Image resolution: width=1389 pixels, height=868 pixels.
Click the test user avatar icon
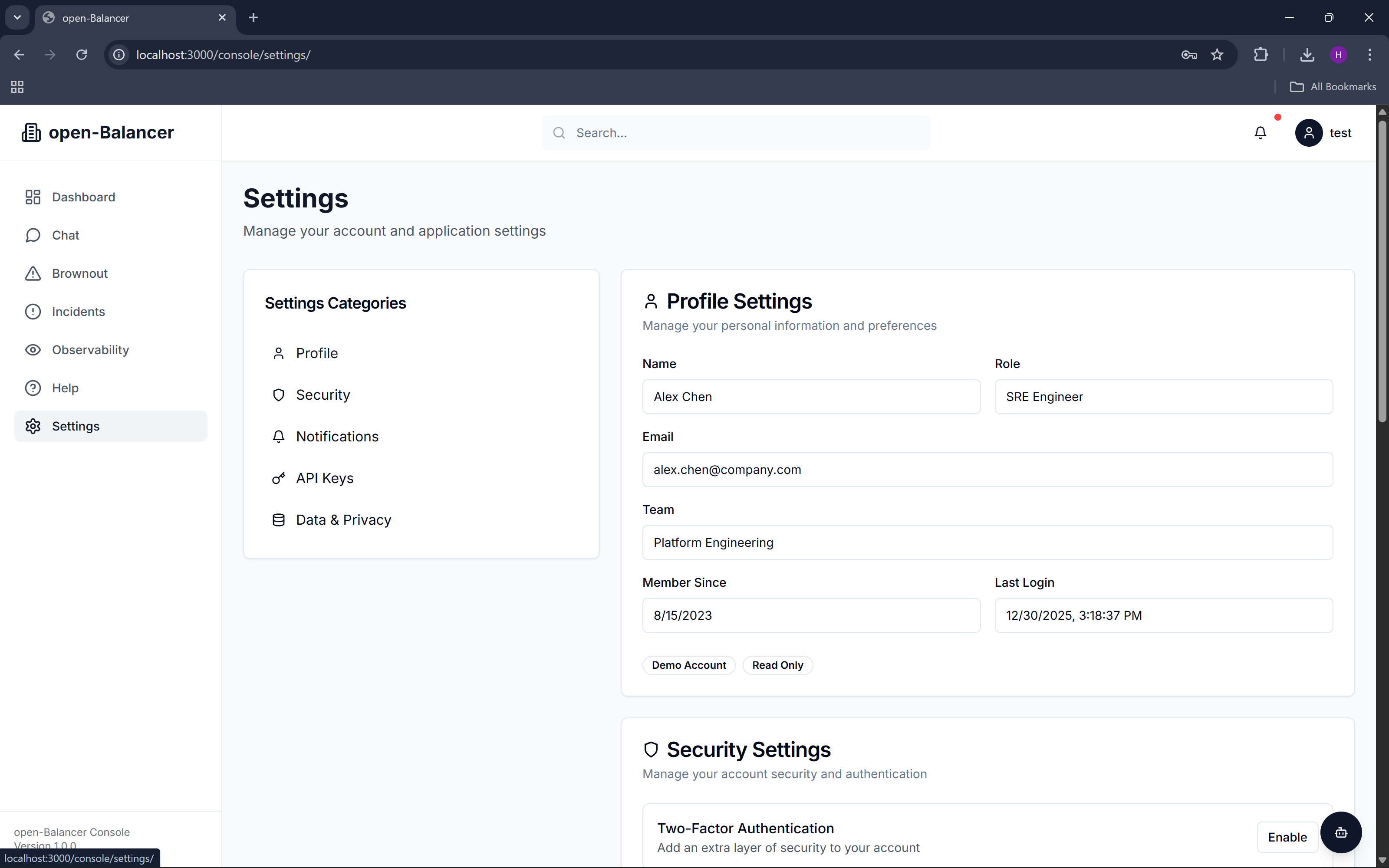1309,133
